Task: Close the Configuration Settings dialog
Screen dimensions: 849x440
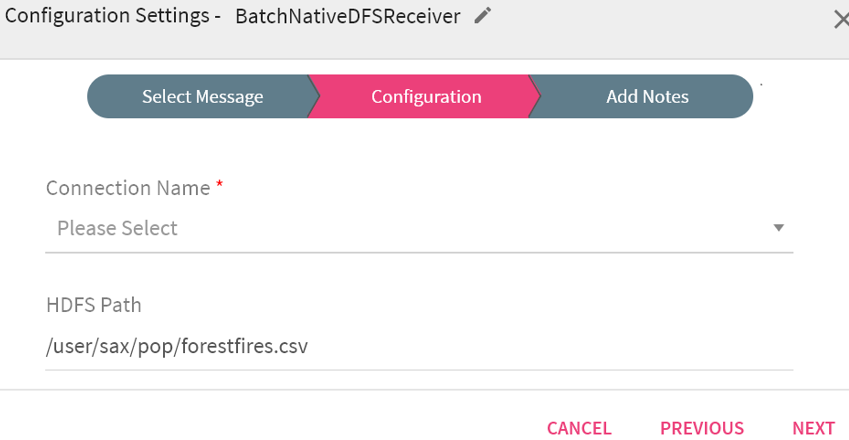Action: (841, 20)
